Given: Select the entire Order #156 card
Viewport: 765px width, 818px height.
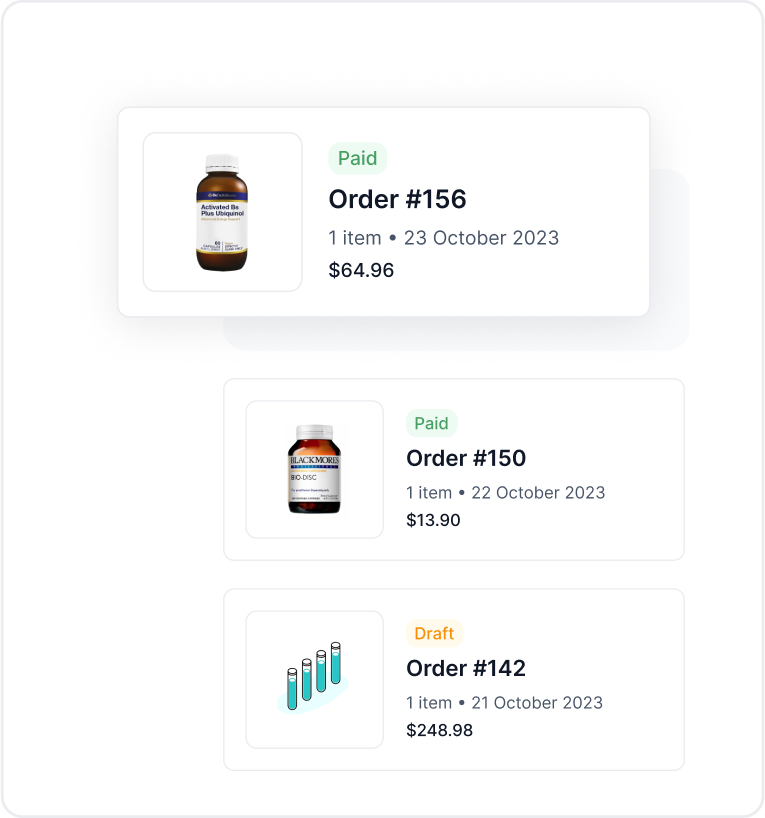Looking at the screenshot, I should 383,212.
